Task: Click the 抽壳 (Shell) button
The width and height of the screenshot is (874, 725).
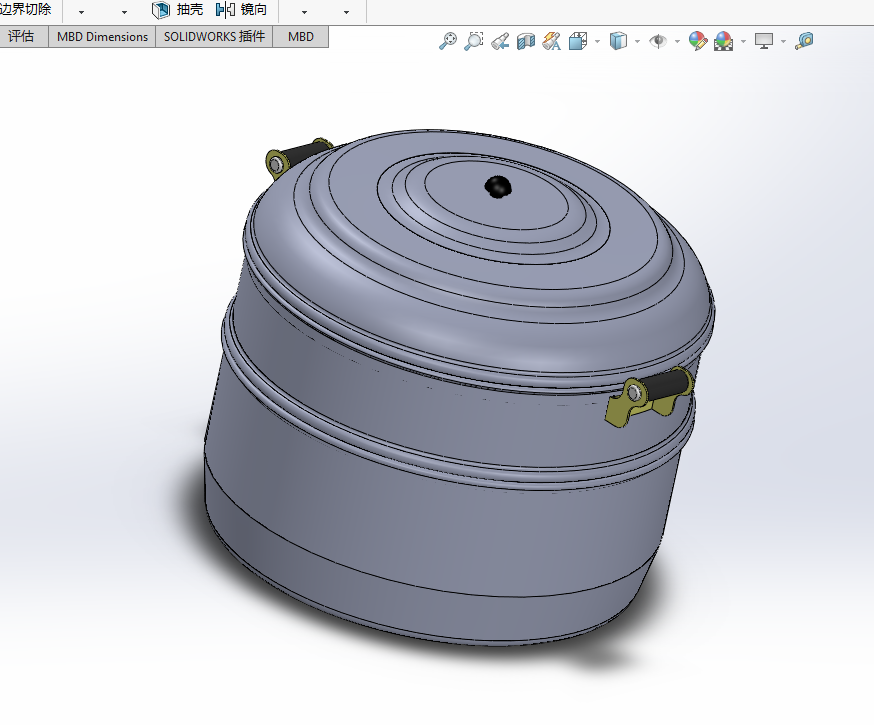Action: point(177,10)
